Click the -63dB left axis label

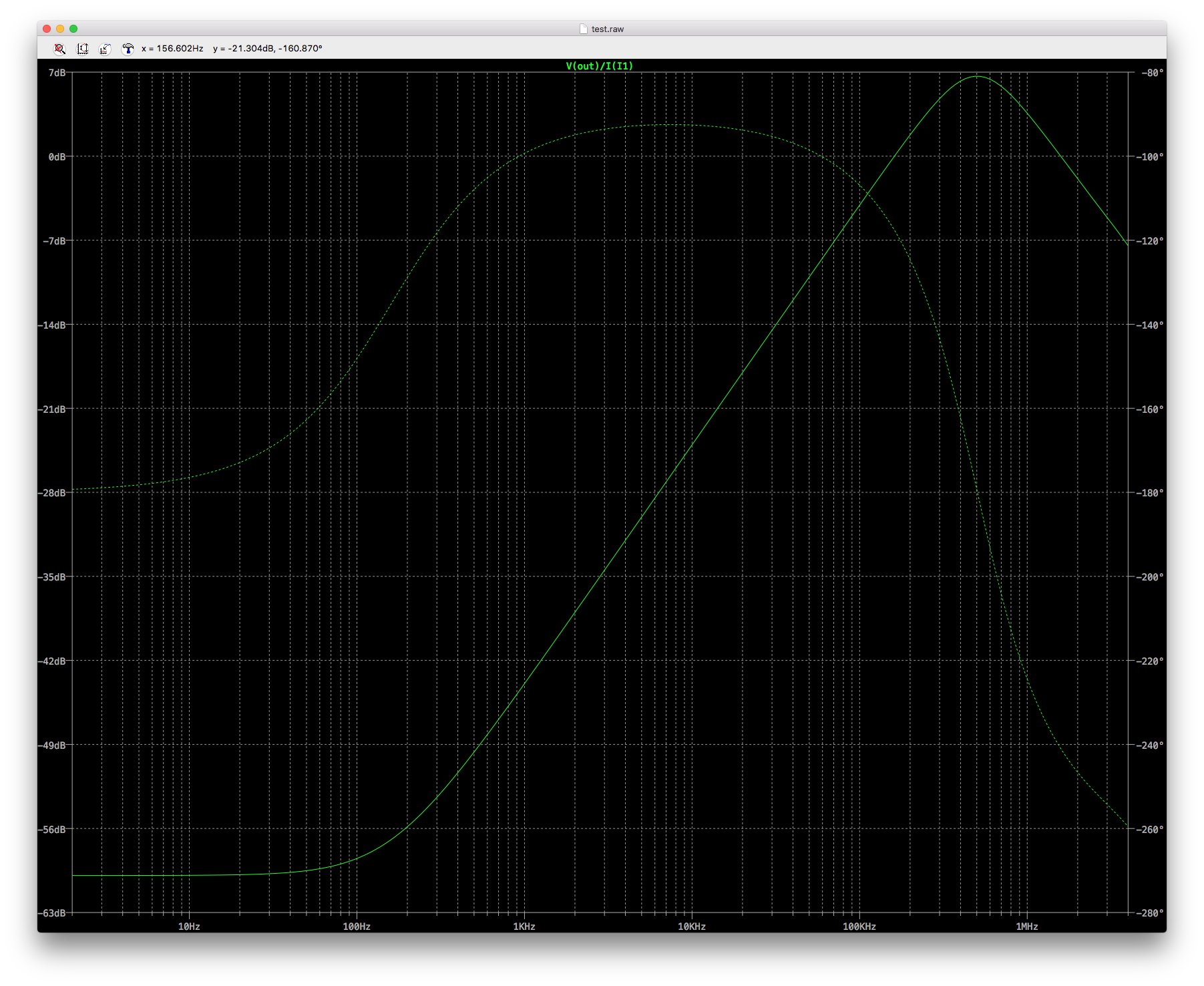pos(52,913)
